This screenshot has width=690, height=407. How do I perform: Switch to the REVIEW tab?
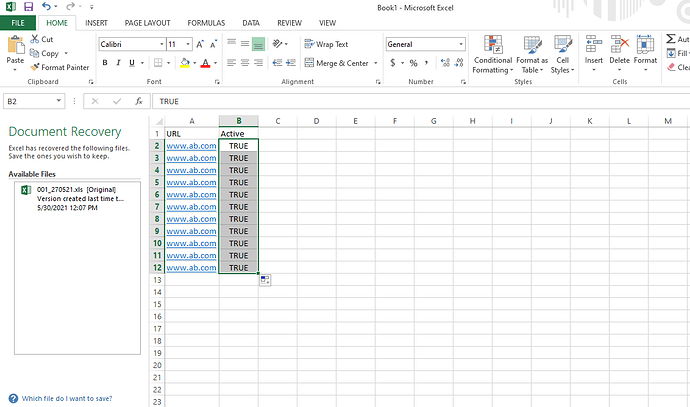(289, 23)
